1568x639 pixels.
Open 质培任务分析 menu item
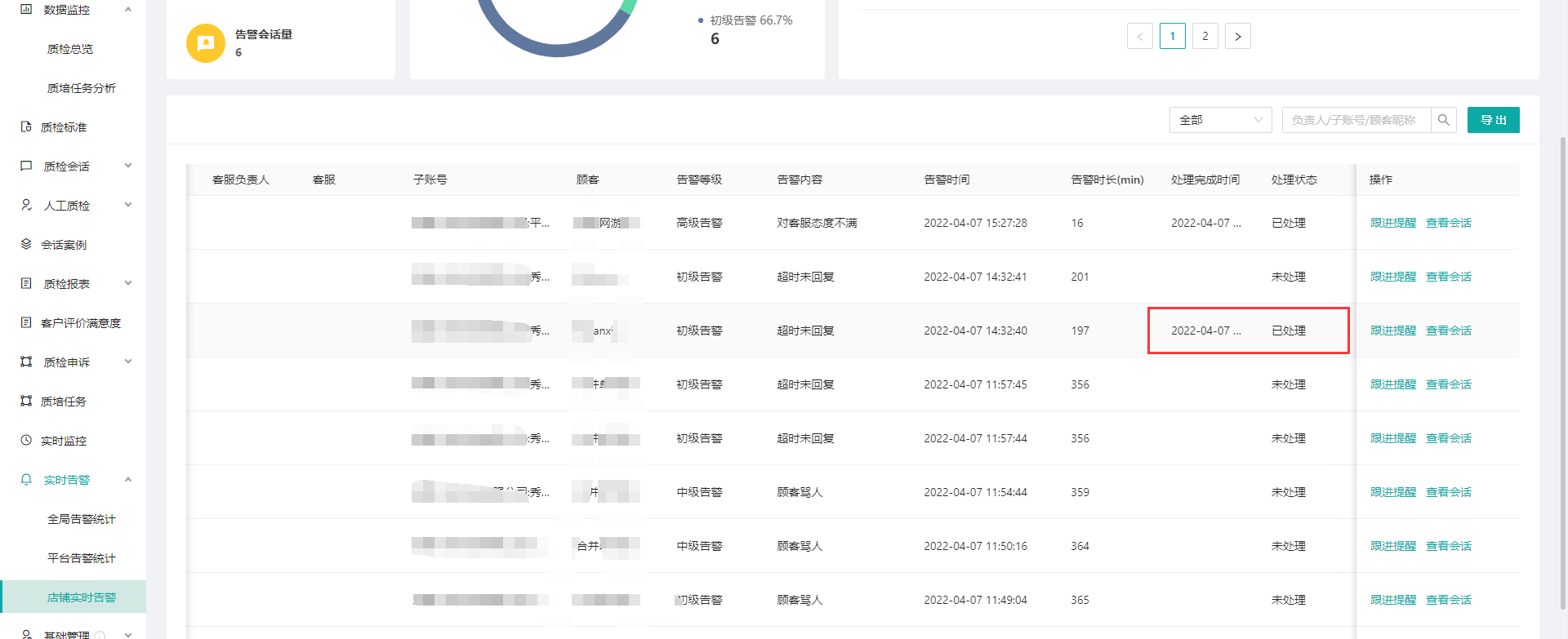click(x=82, y=88)
